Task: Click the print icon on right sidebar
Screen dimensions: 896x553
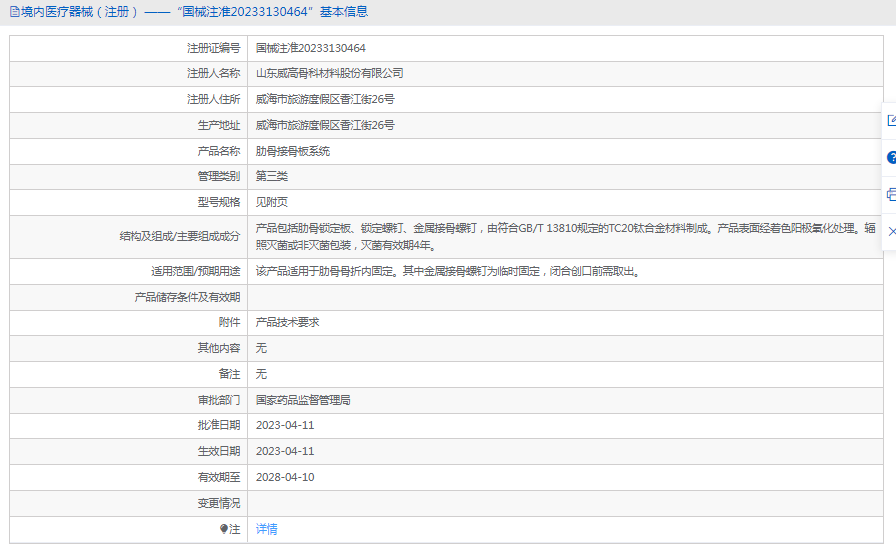Action: coord(891,195)
